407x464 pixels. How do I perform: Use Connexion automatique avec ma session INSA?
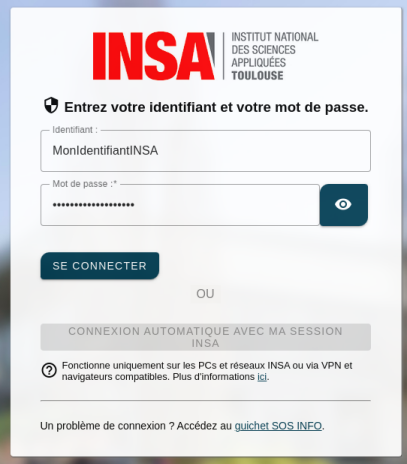pos(205,337)
